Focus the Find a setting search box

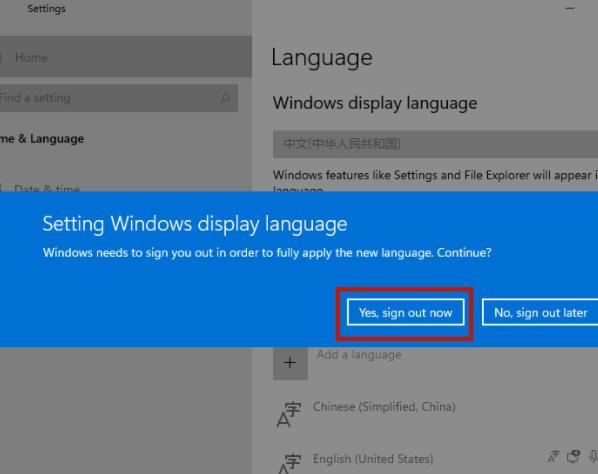119,98
